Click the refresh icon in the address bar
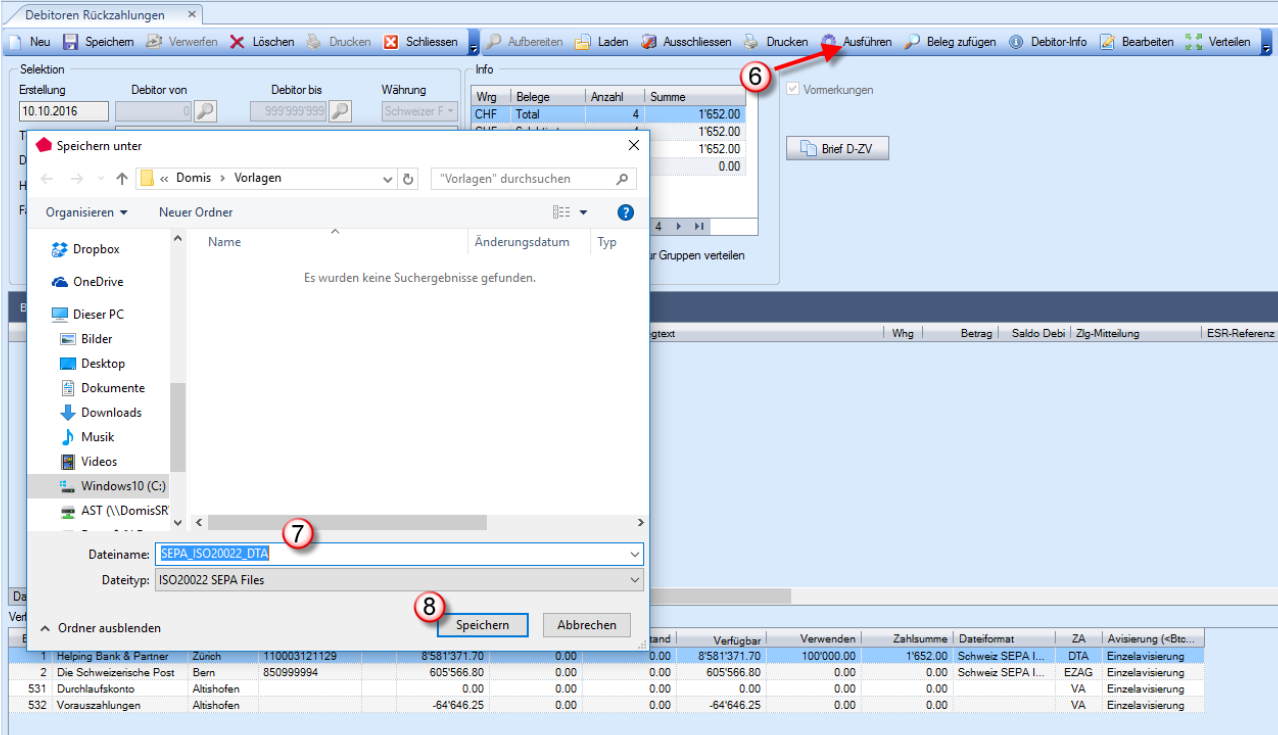 click(x=408, y=179)
